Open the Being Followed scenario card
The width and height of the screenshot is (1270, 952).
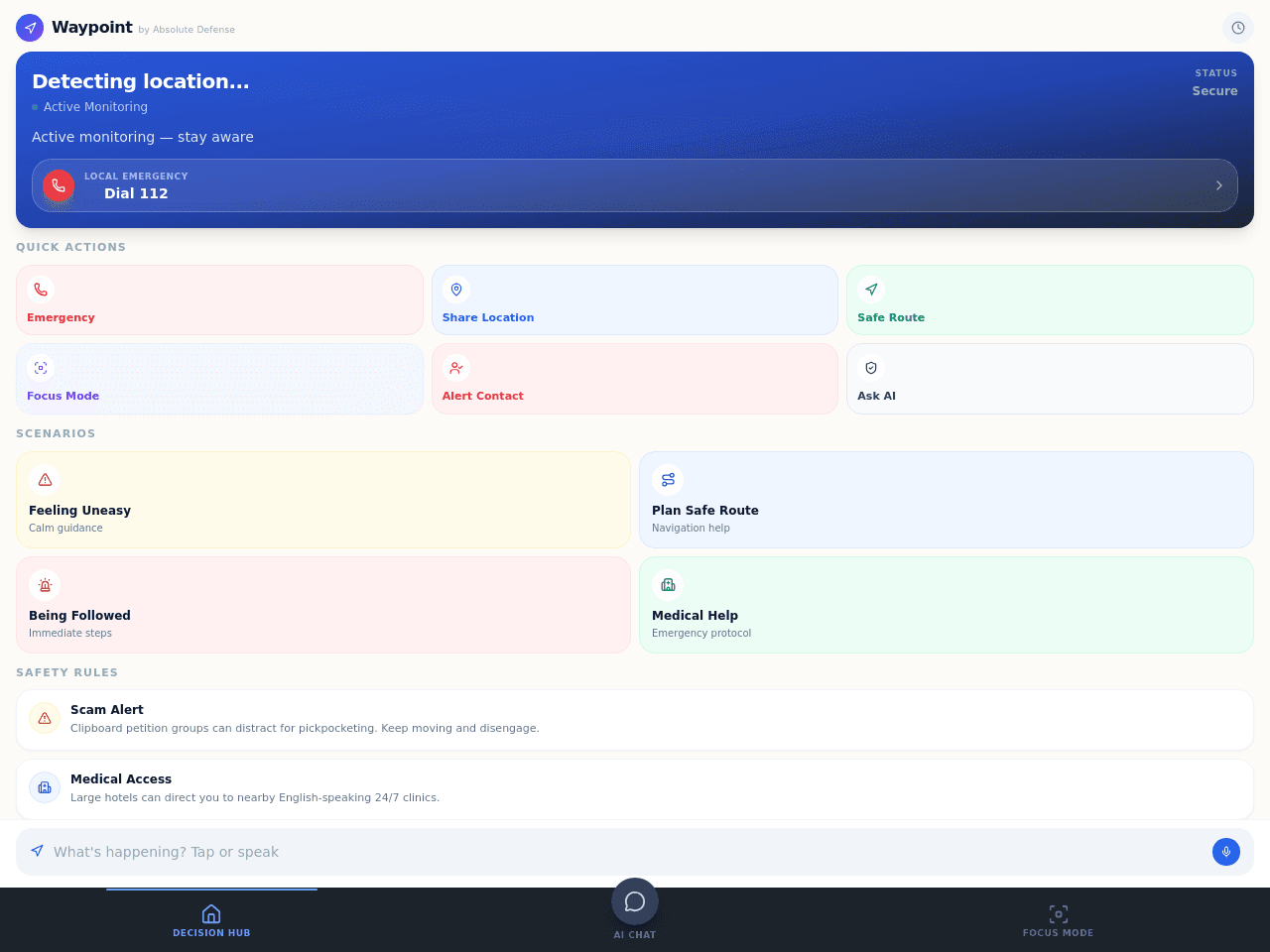[x=323, y=605]
